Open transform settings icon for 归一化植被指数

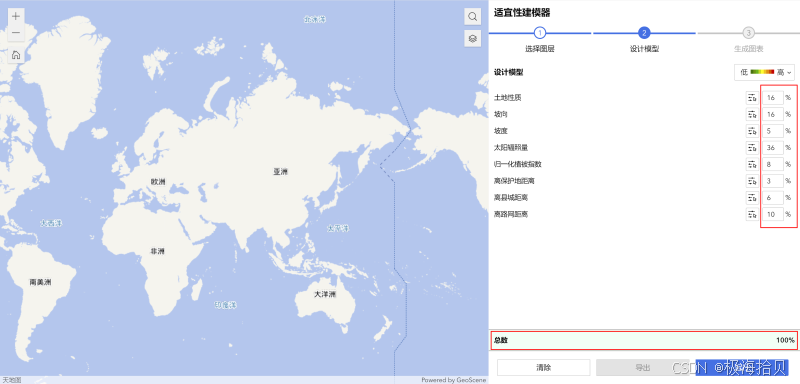pyautogui.click(x=752, y=164)
